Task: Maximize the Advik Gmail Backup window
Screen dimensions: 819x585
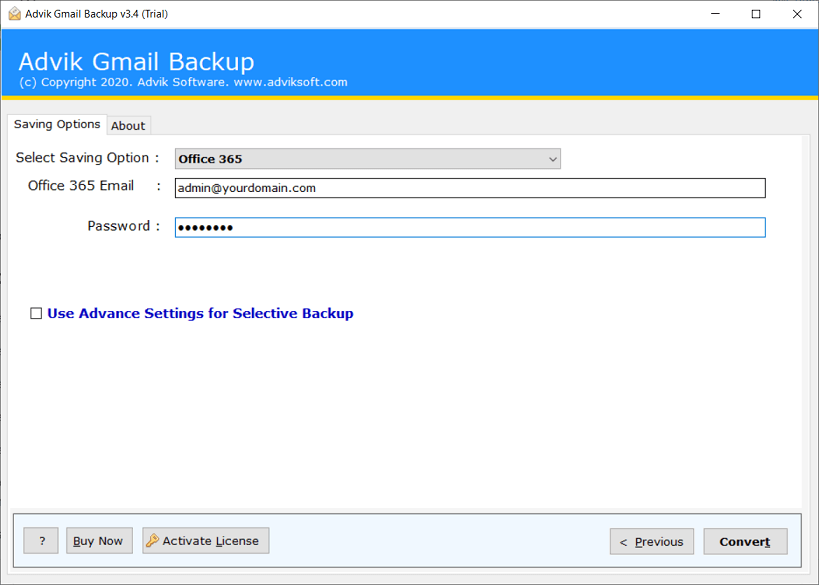Action: tap(756, 14)
